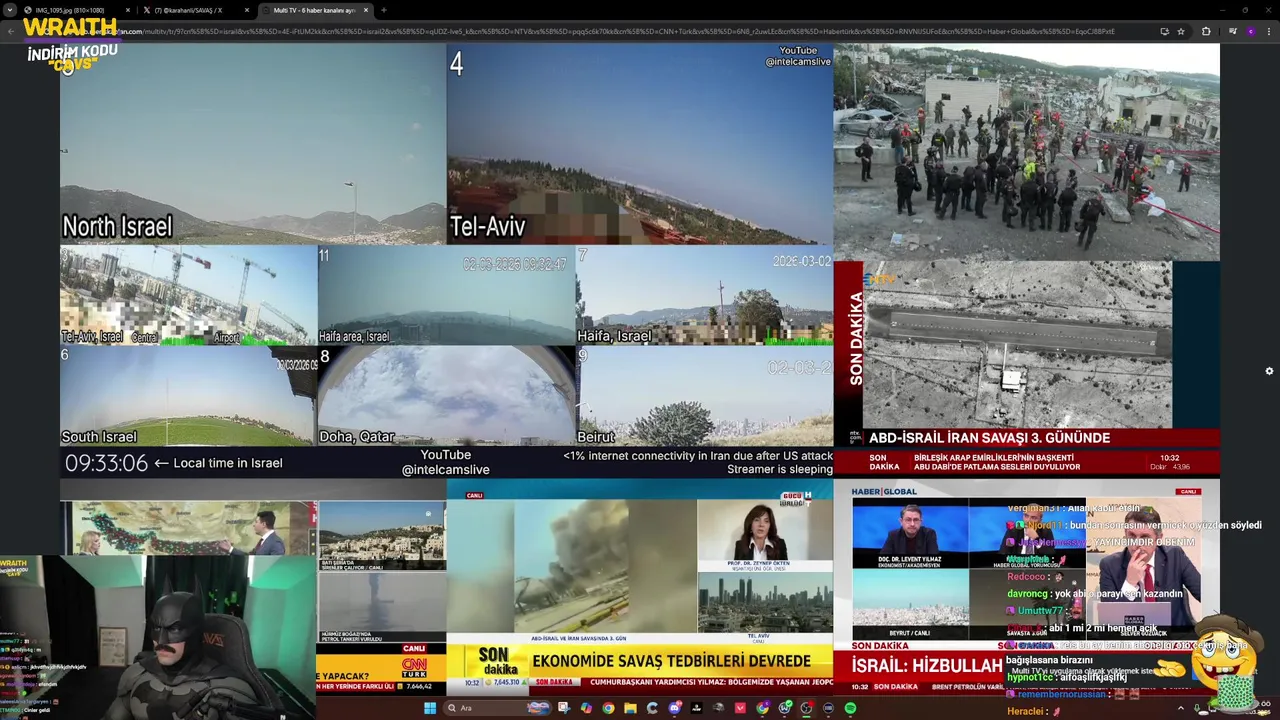Open Google Chrome from the taskbar
Viewport: 1280px width, 720px height.
[608, 708]
